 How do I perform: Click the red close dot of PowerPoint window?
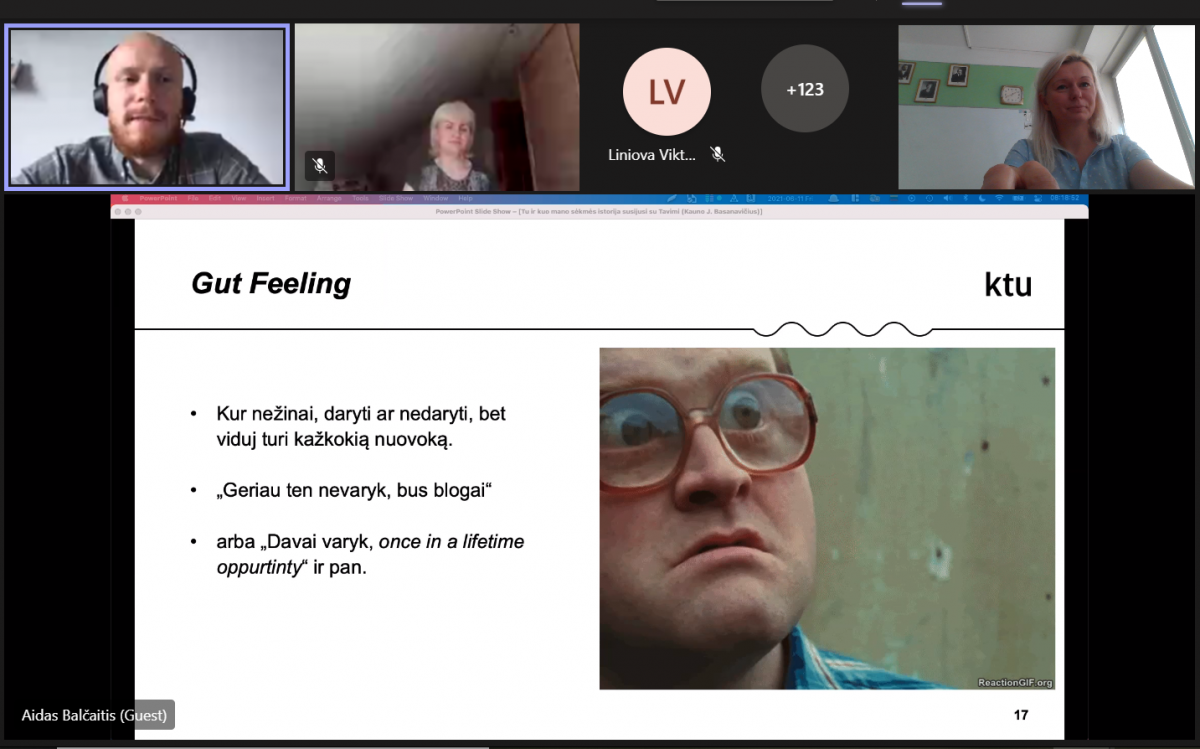117,211
